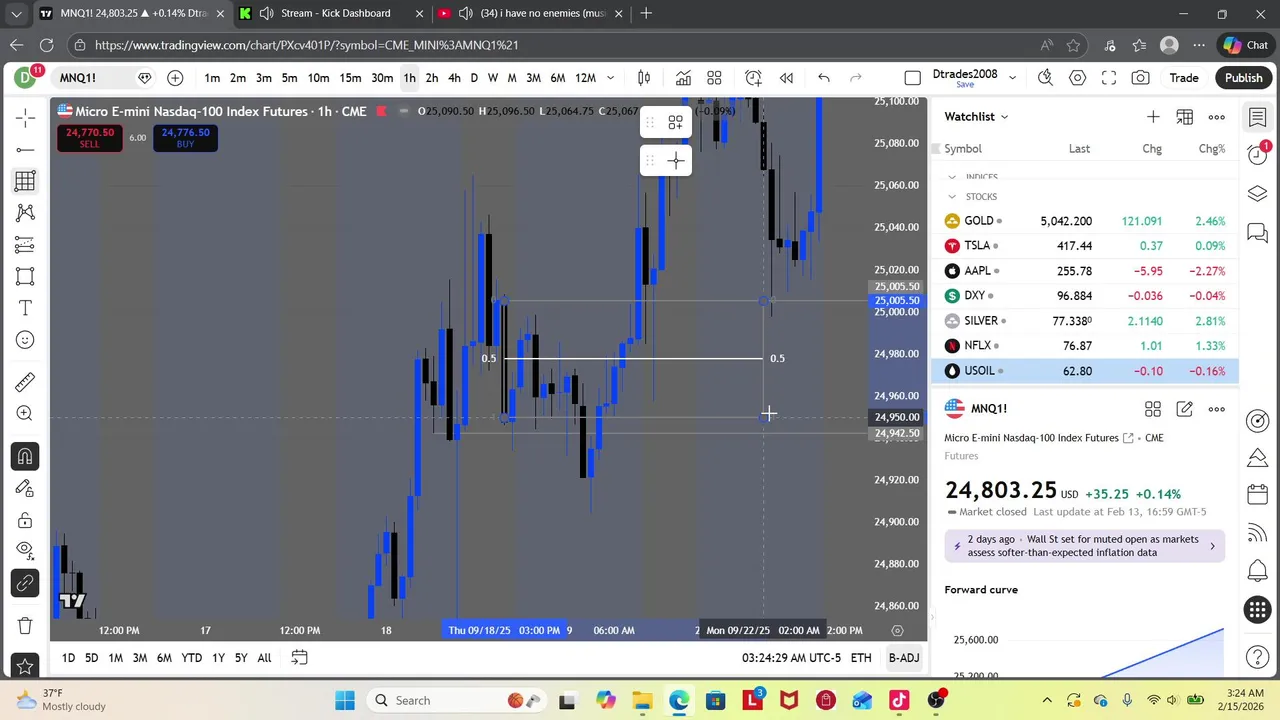Image resolution: width=1280 pixels, height=720 pixels.
Task: Toggle lock all drawings
Action: [25, 520]
